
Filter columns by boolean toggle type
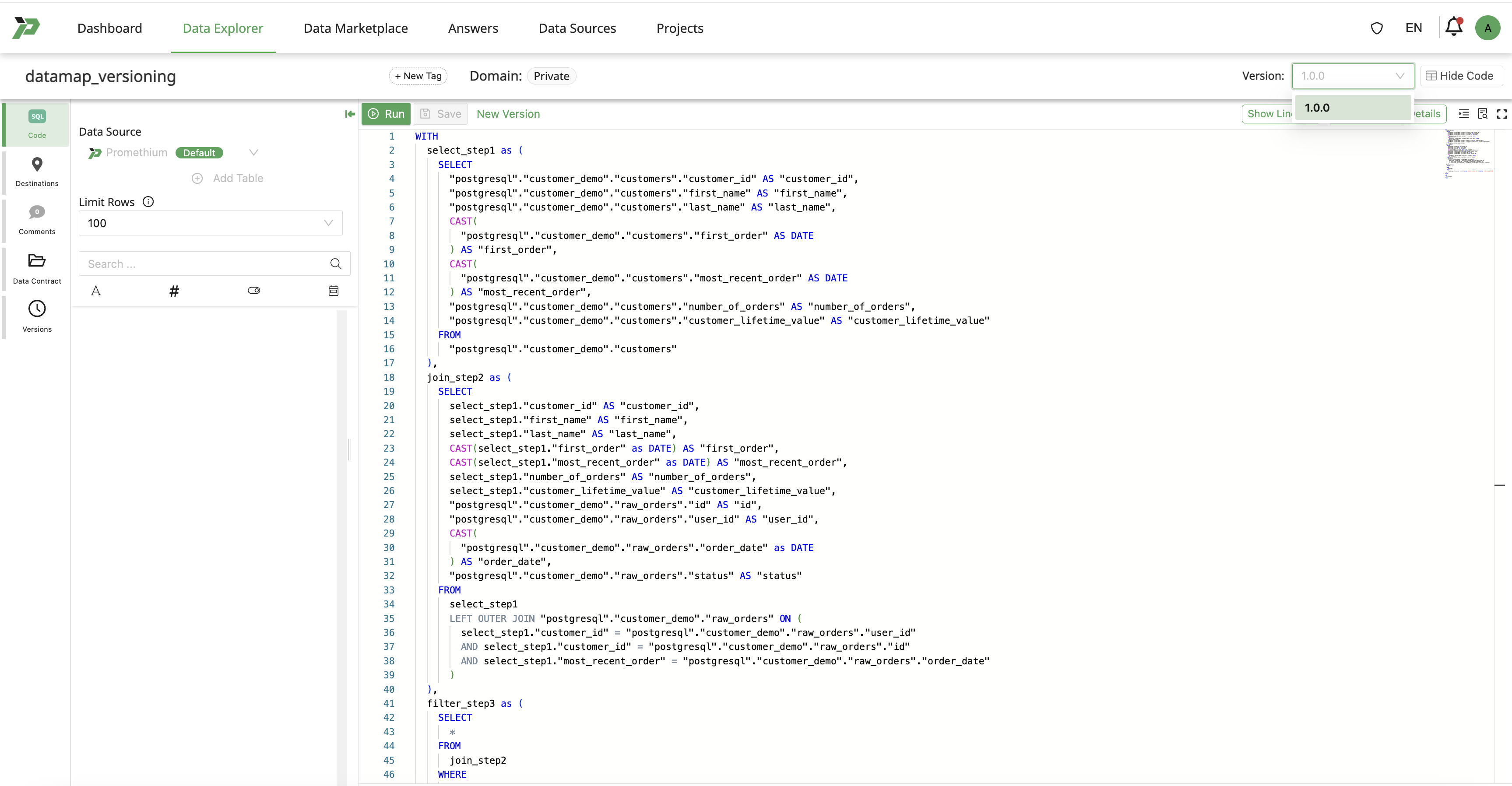coord(253,291)
